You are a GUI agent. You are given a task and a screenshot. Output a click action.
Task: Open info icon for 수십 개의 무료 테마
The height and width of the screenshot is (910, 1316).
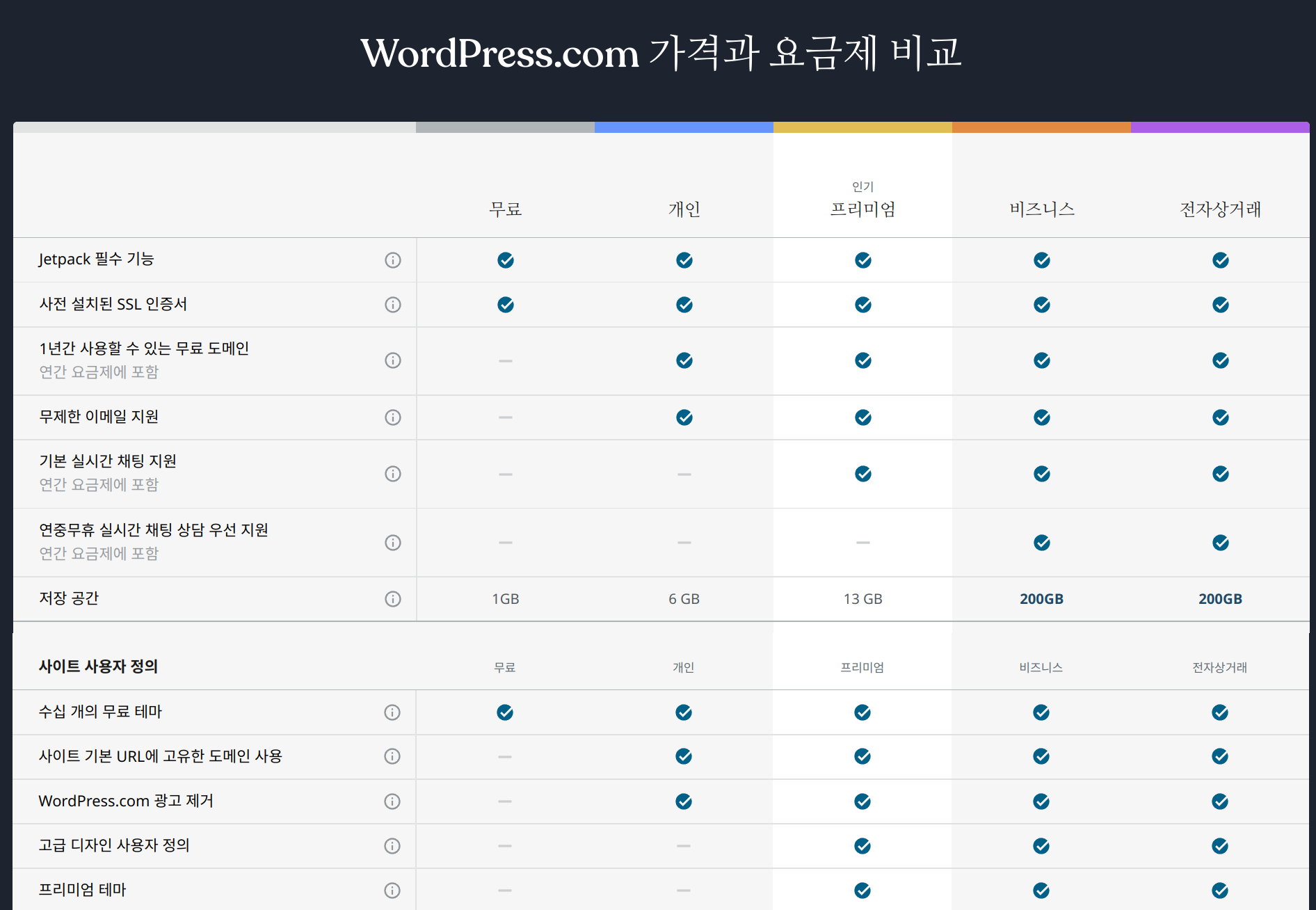[x=392, y=712]
